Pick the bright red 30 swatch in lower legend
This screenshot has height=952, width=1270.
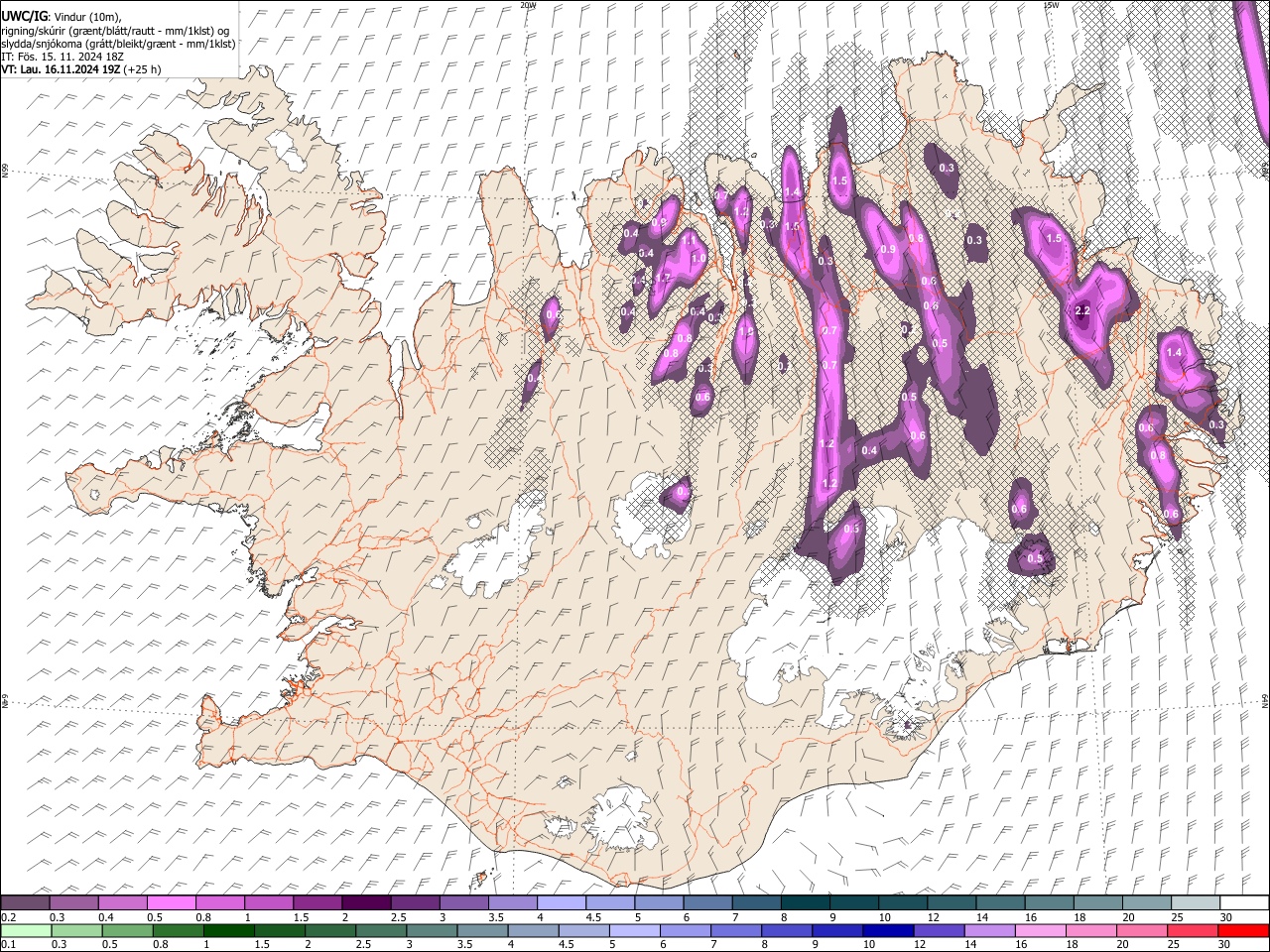[1243, 930]
